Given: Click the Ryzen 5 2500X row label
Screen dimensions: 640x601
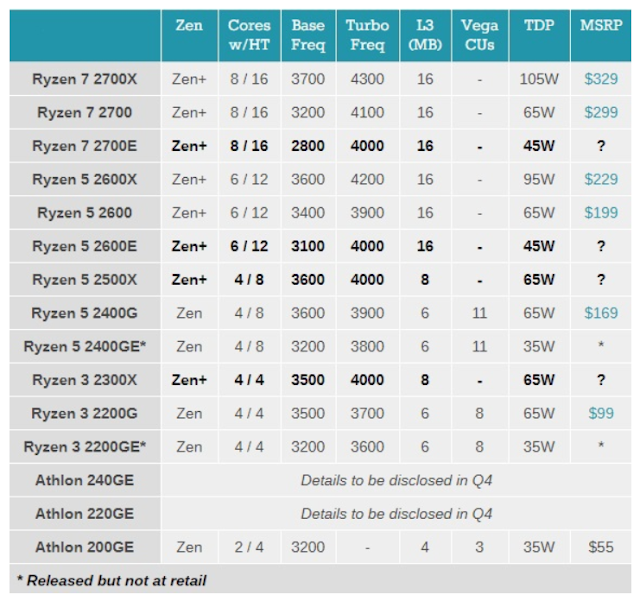Looking at the screenshot, I should (84, 280).
